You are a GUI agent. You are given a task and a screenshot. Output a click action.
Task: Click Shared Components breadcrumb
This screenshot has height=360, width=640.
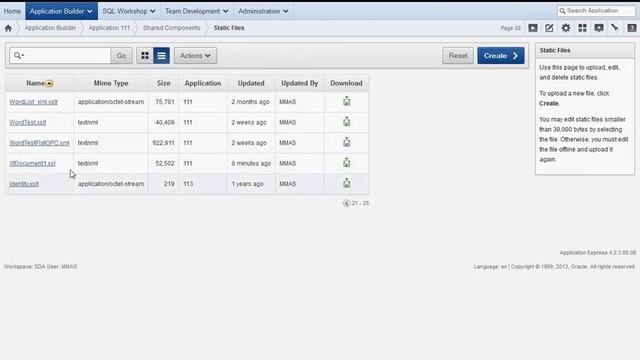pyautogui.click(x=171, y=28)
